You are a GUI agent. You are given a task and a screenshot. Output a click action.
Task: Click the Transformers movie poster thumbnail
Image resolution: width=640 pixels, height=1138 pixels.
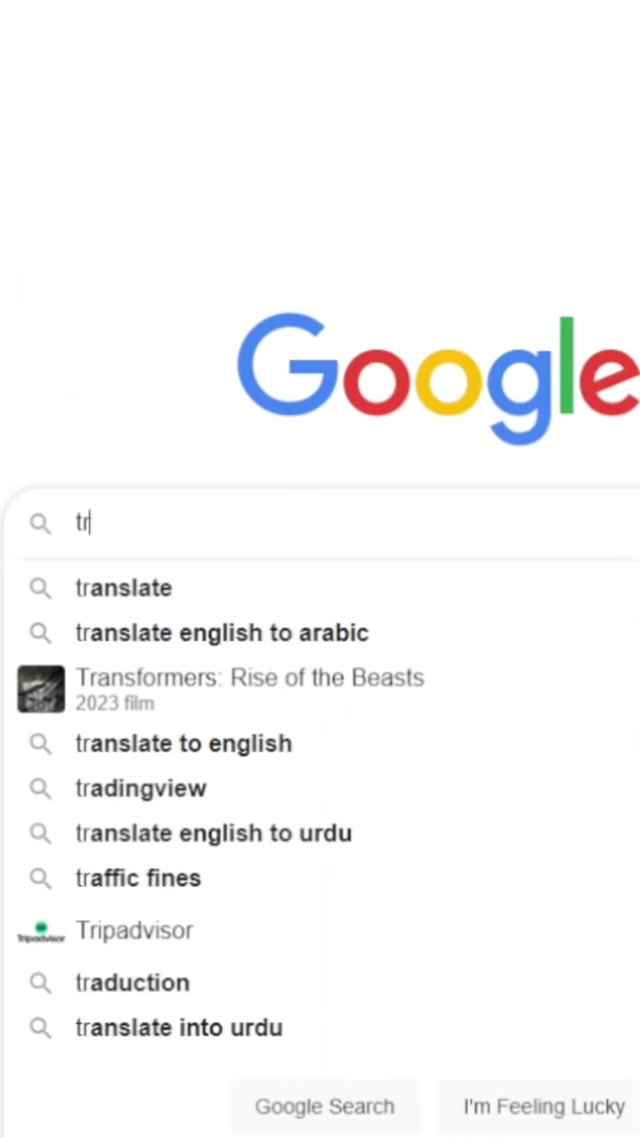41,689
